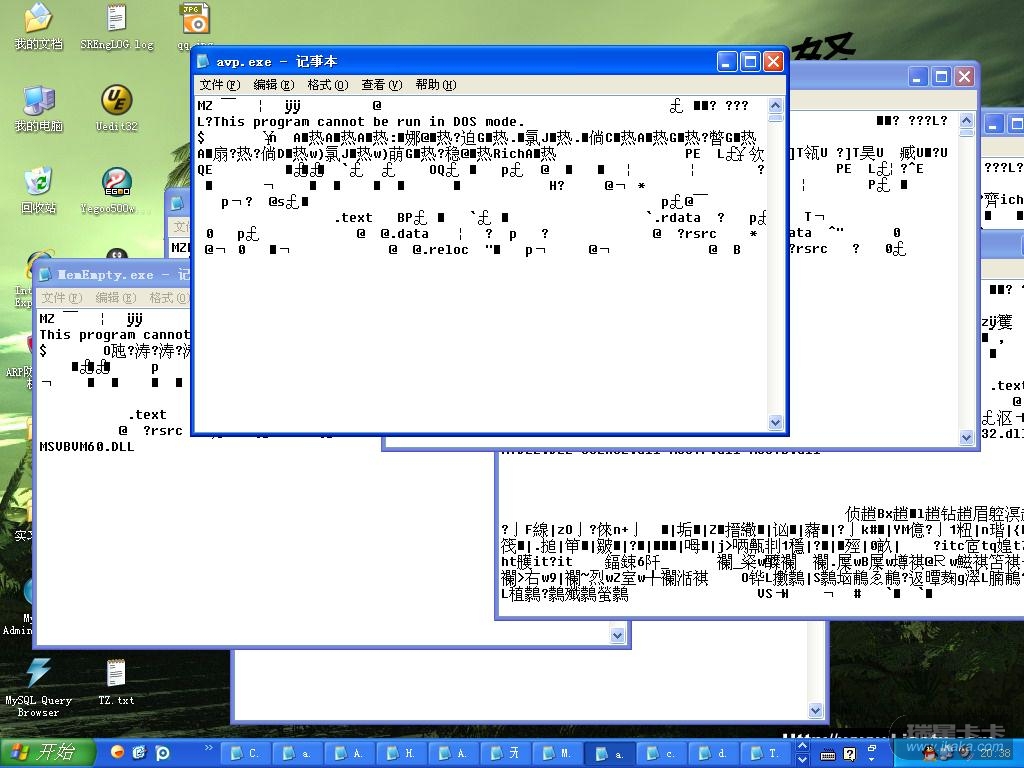Click the keyboard icon on the language bar
This screenshot has width=1024, height=768.
pyautogui.click(x=827, y=755)
